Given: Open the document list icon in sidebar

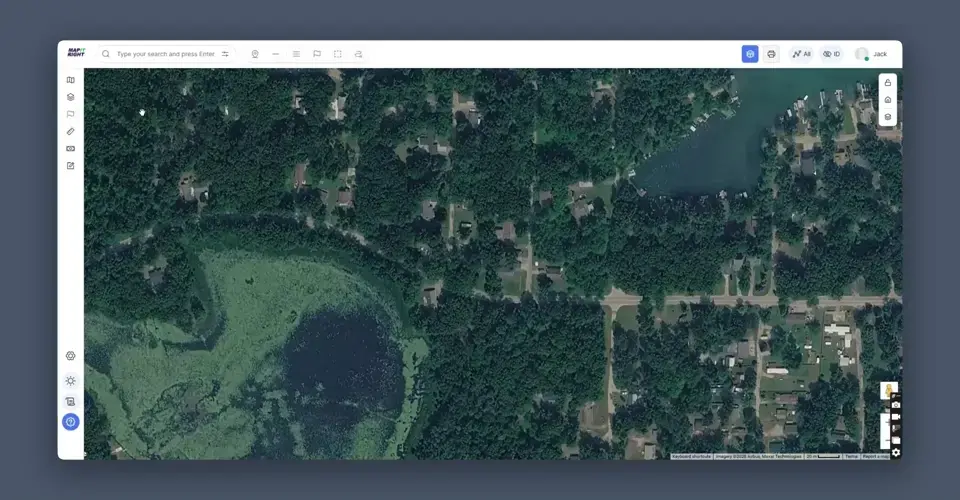Looking at the screenshot, I should point(70,401).
